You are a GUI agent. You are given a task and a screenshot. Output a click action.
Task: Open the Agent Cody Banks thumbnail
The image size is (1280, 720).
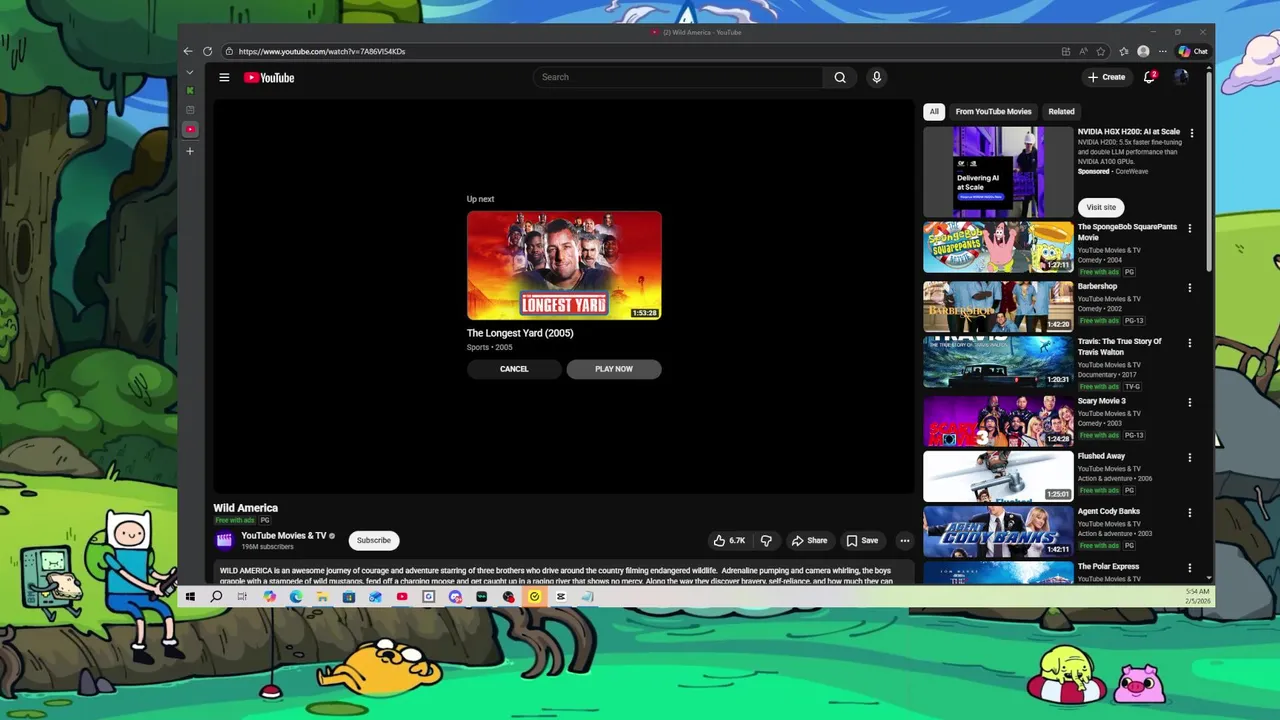998,531
